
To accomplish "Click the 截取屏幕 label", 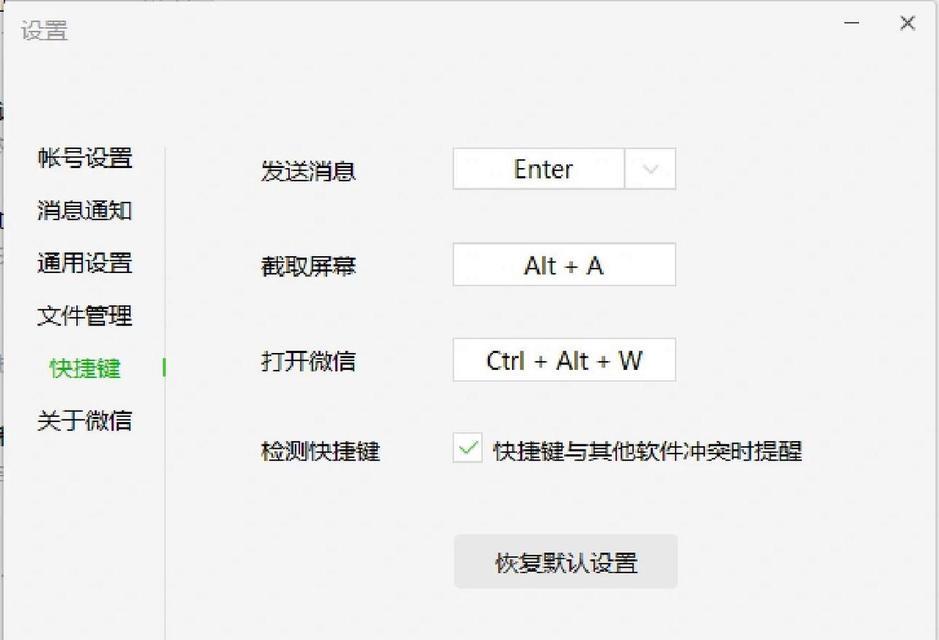I will point(308,267).
